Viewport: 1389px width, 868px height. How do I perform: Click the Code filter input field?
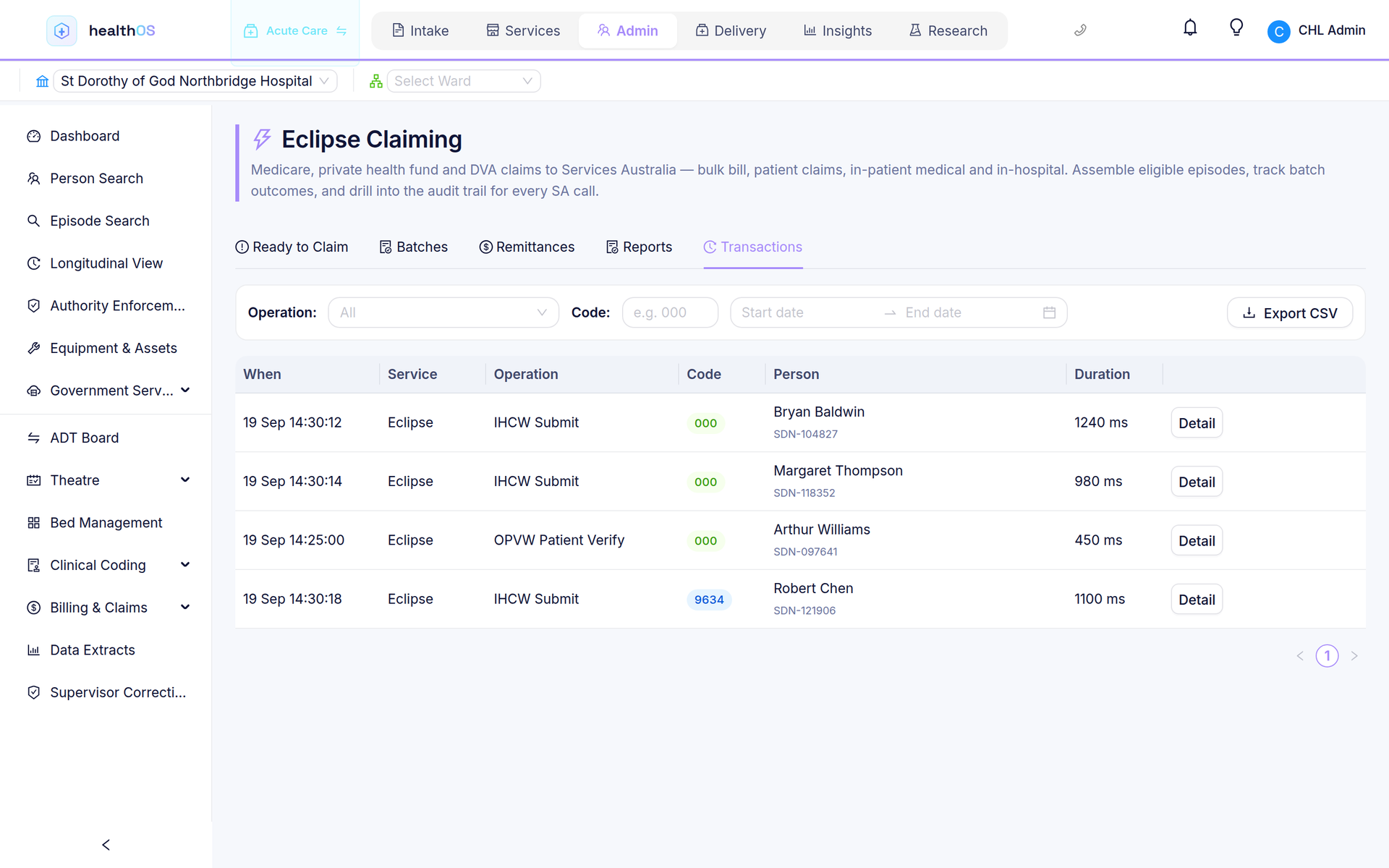(670, 312)
